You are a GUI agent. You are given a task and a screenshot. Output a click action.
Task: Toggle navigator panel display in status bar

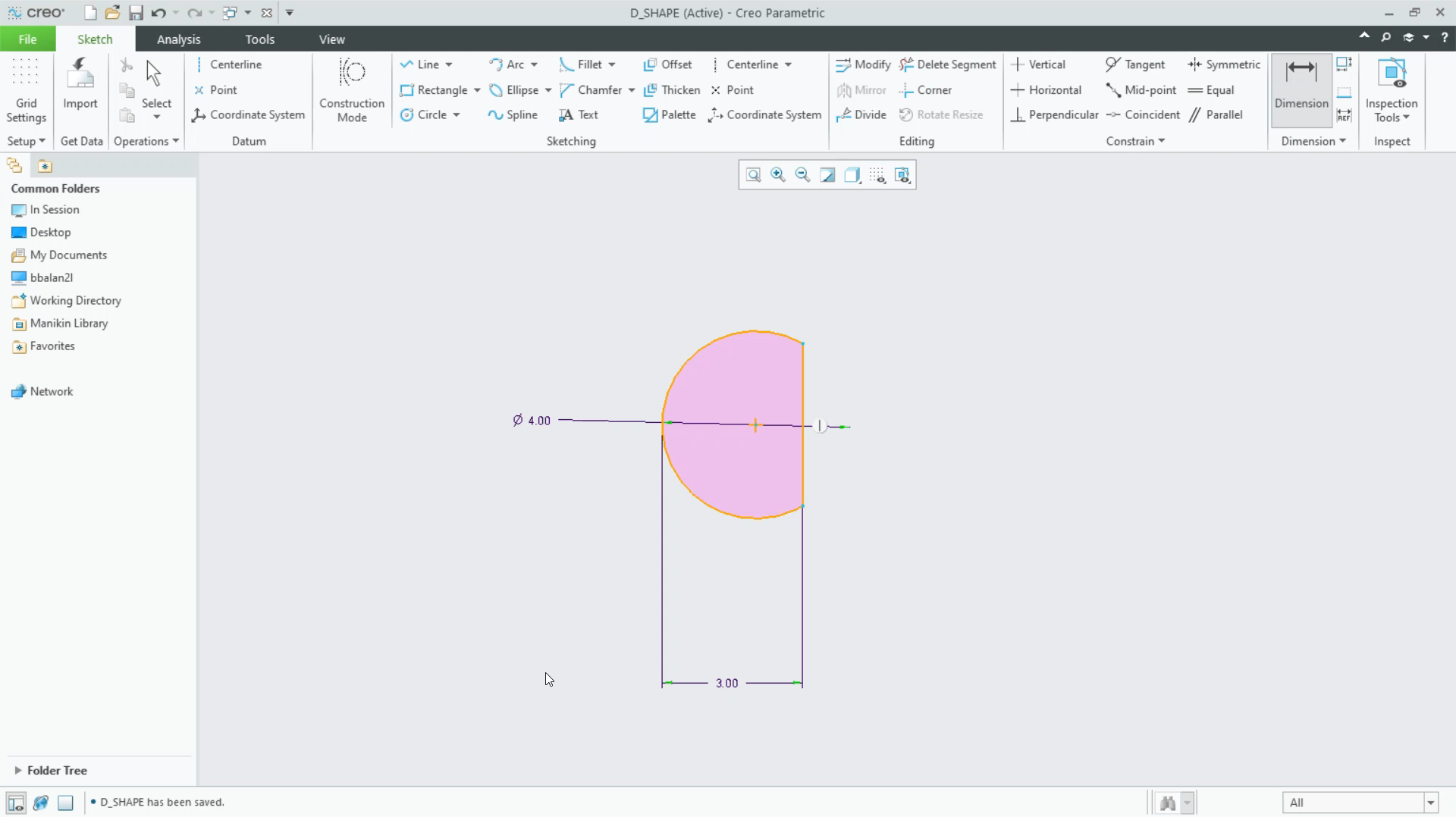coord(16,803)
